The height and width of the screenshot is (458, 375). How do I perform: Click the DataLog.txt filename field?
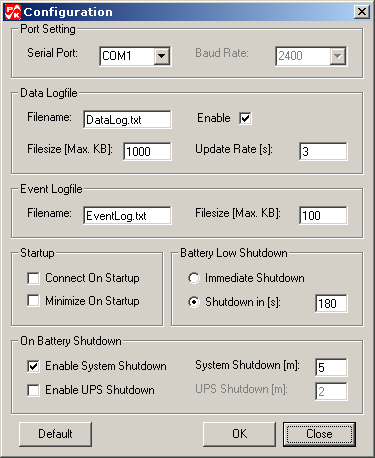127,119
